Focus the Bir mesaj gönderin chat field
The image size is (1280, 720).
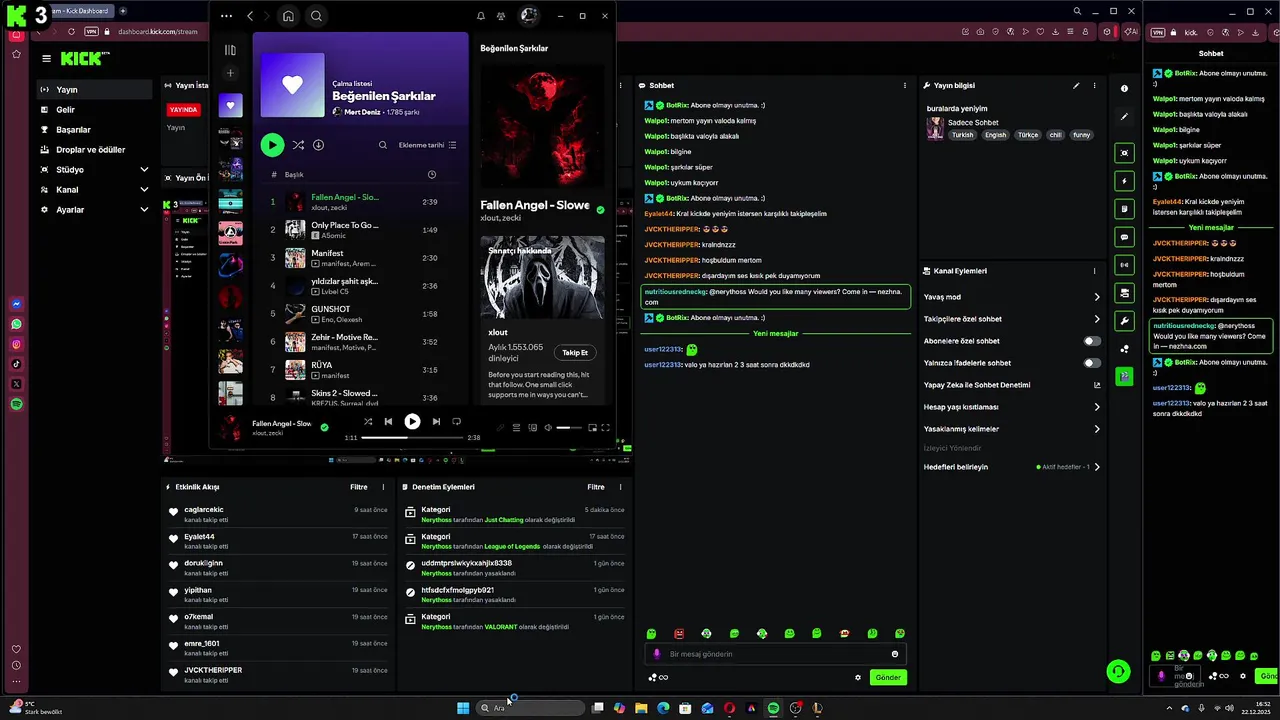(776, 654)
